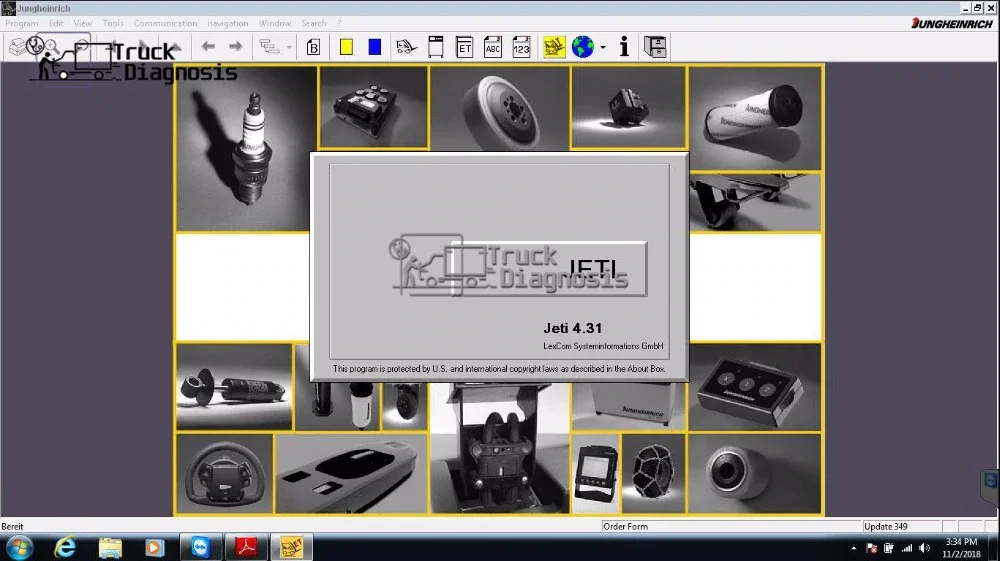The image size is (1000, 561).
Task: Click the Update 349 status bar field
Action: [901, 527]
